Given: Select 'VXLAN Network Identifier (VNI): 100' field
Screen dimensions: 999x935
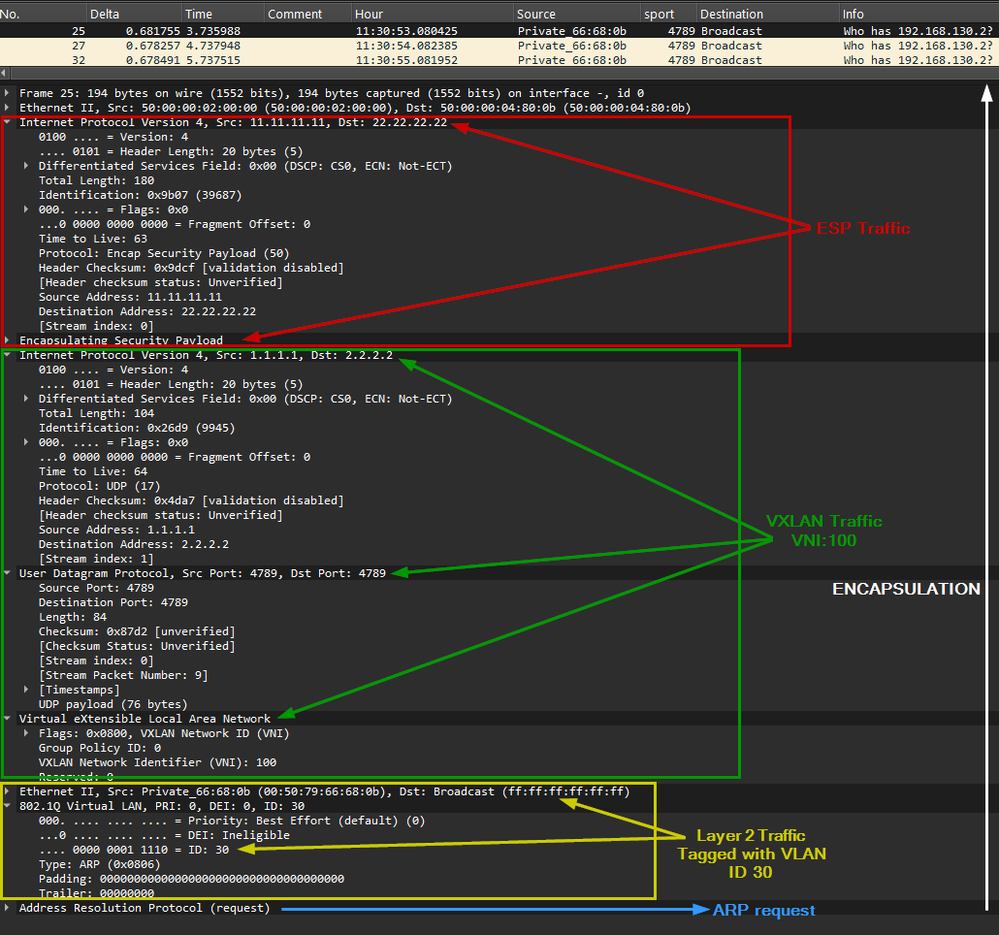Looking at the screenshot, I should click(x=157, y=762).
